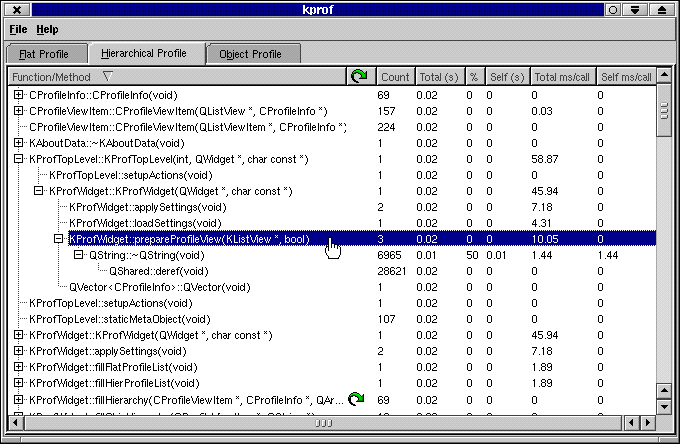
Task: Expand top-level KProfWidget::applySettings(void) row
Action: click(x=18, y=351)
